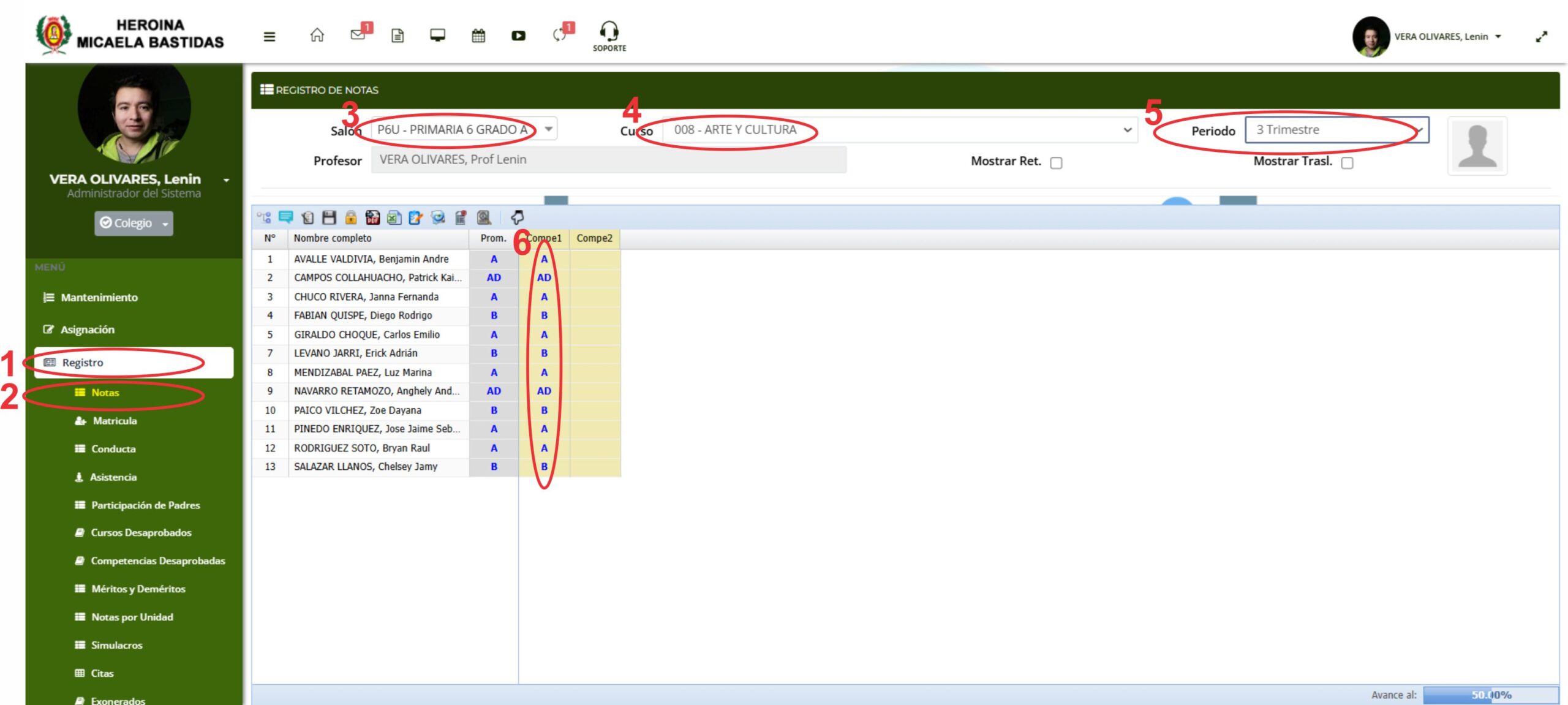
Task: Export grades to PDF
Action: pyautogui.click(x=372, y=217)
